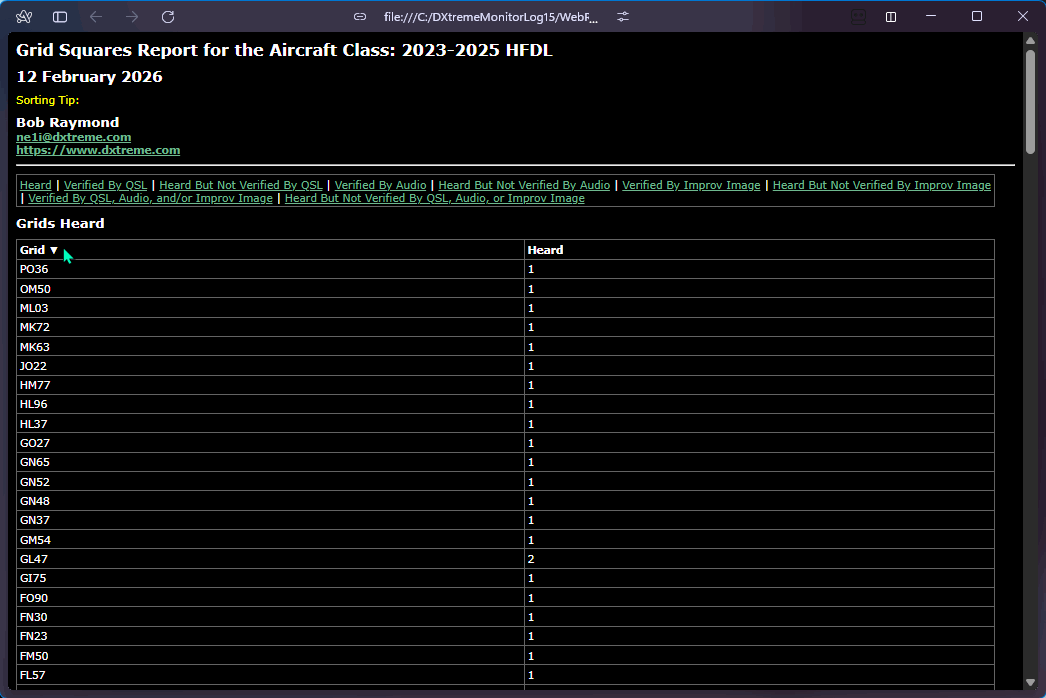
Task: Visit the https://www.dxtreme.com website link
Action: pyautogui.click(x=98, y=150)
